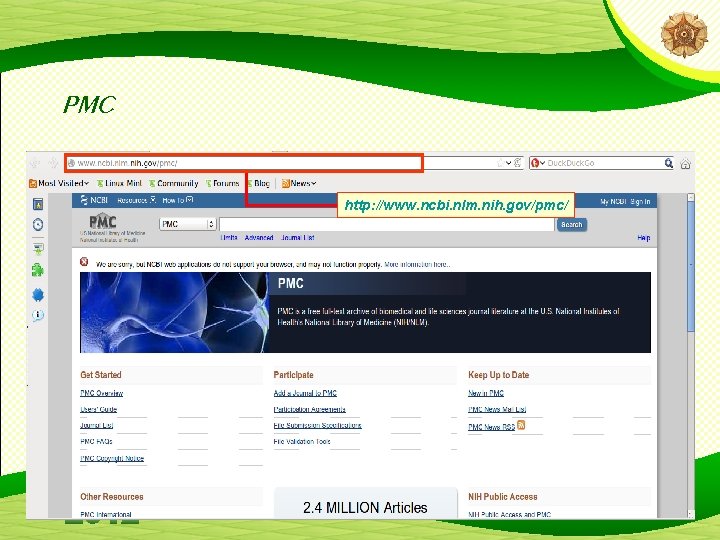Image resolution: width=720 pixels, height=540 pixels.
Task: Open the Users' Guide link
Action: pos(99,409)
